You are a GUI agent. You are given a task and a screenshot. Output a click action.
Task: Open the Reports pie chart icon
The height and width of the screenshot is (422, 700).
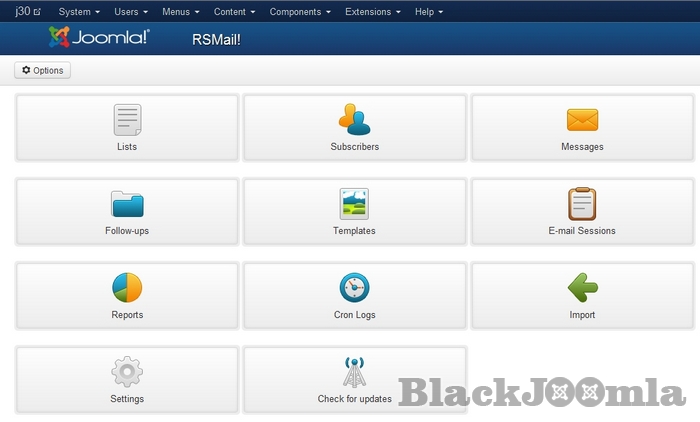[127, 288]
